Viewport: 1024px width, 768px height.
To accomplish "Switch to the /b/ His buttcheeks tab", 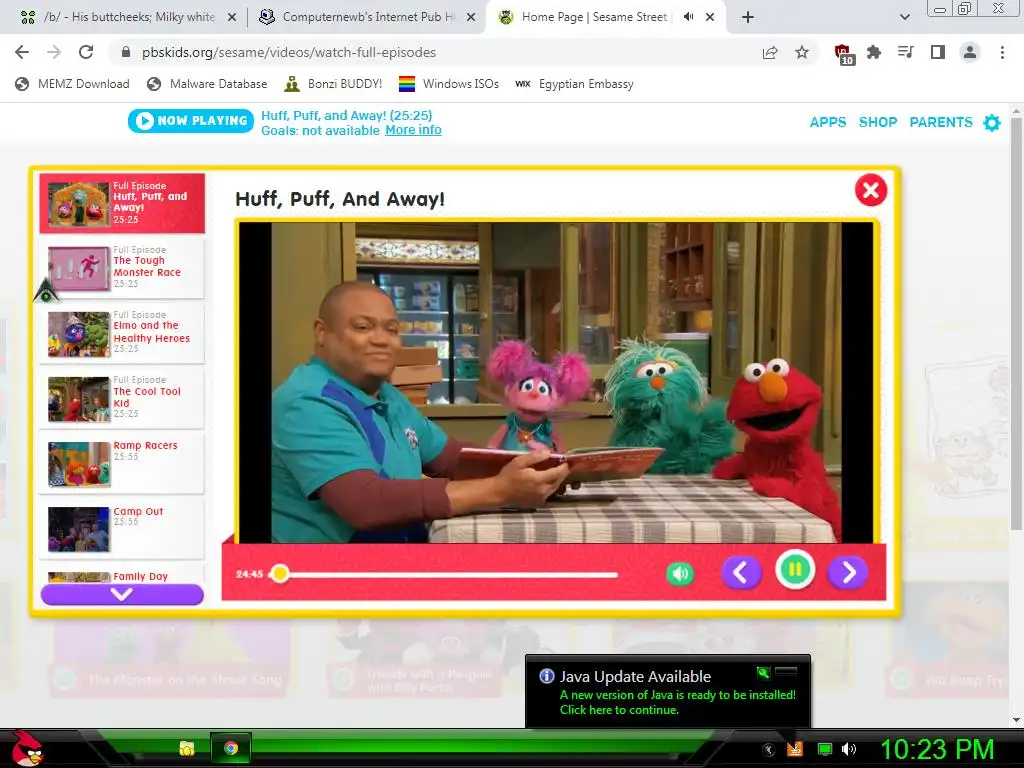I will [x=128, y=17].
